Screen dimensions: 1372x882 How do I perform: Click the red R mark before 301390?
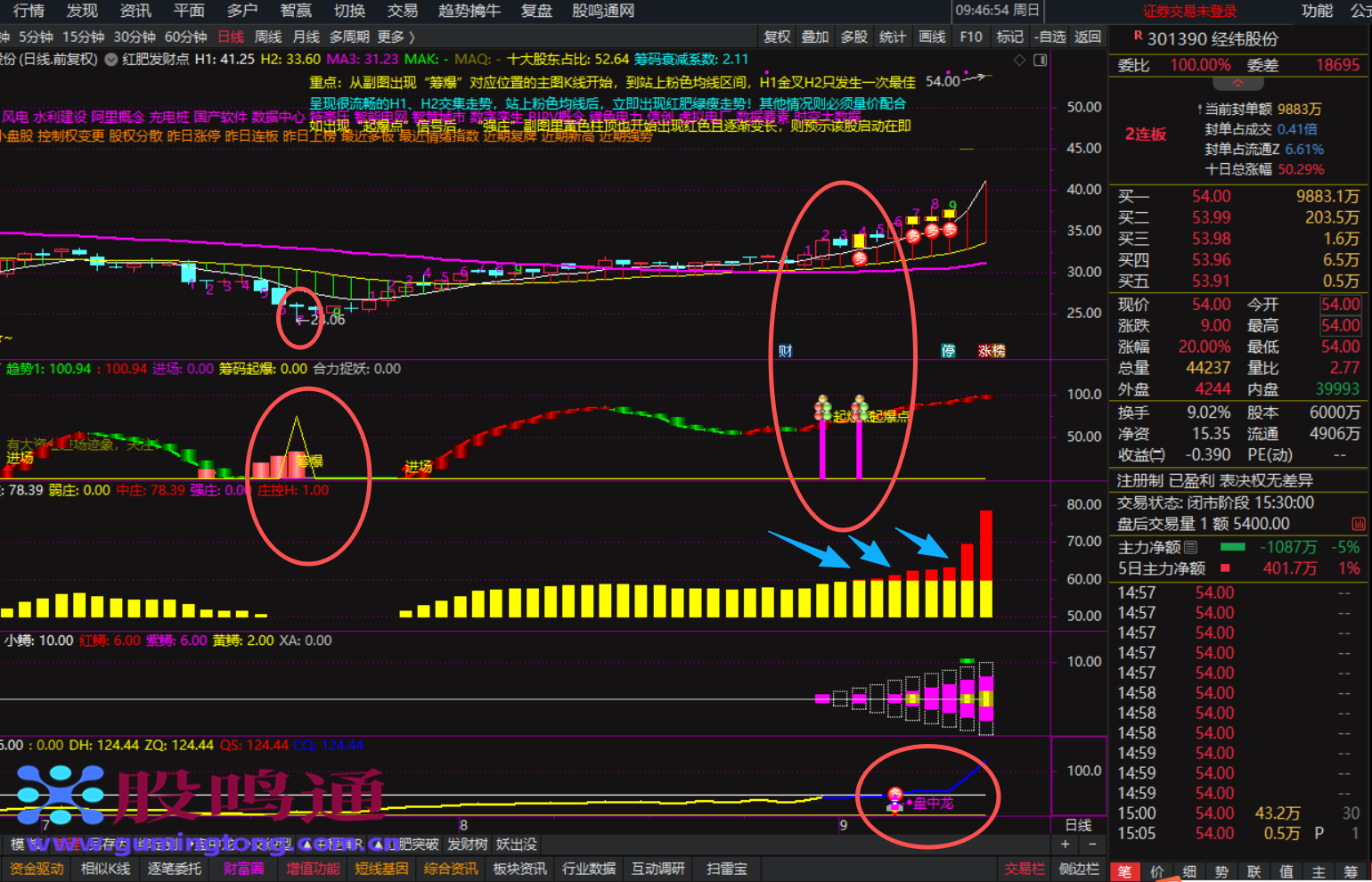(x=1138, y=36)
